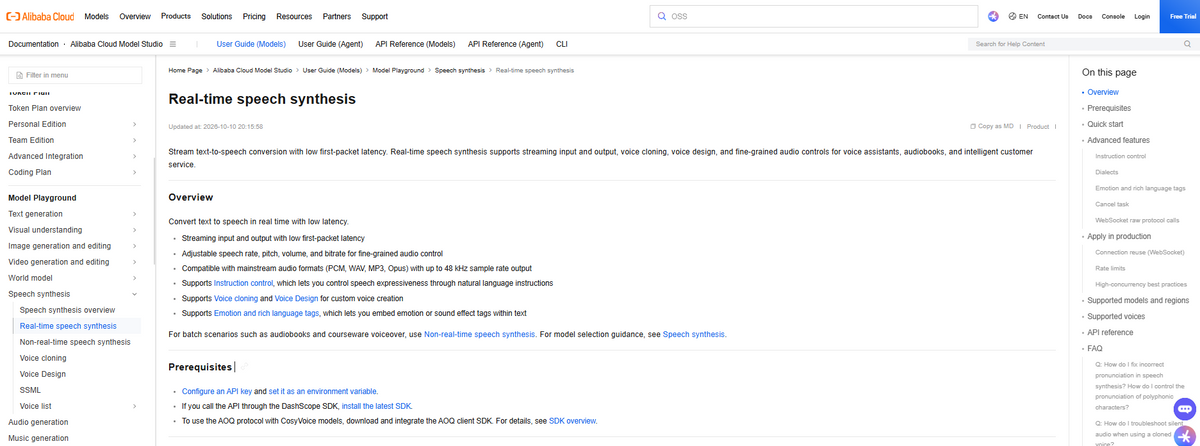Open the Non-real-time speech synthesis link in text
This screenshot has width=1200, height=446.
click(x=479, y=334)
